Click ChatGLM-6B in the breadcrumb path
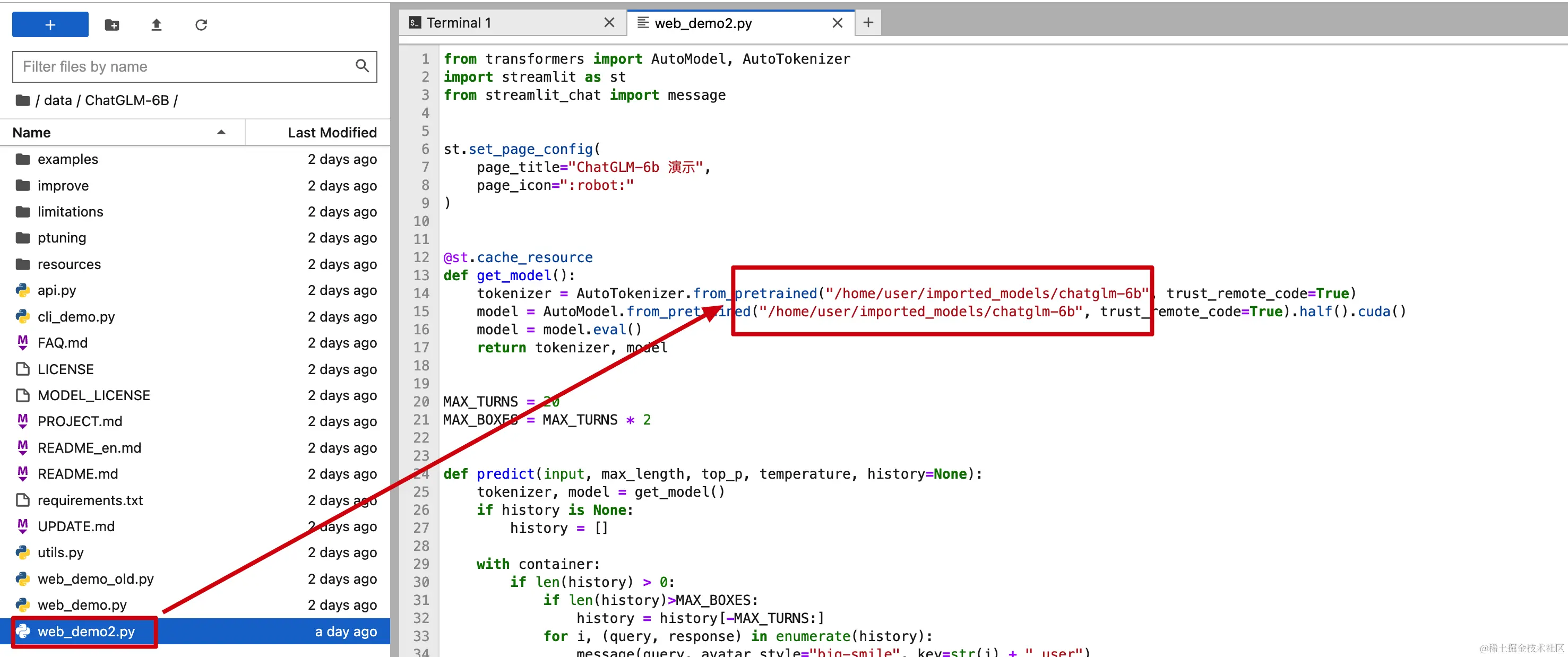Screen dimensions: 1568x657 coord(127,100)
